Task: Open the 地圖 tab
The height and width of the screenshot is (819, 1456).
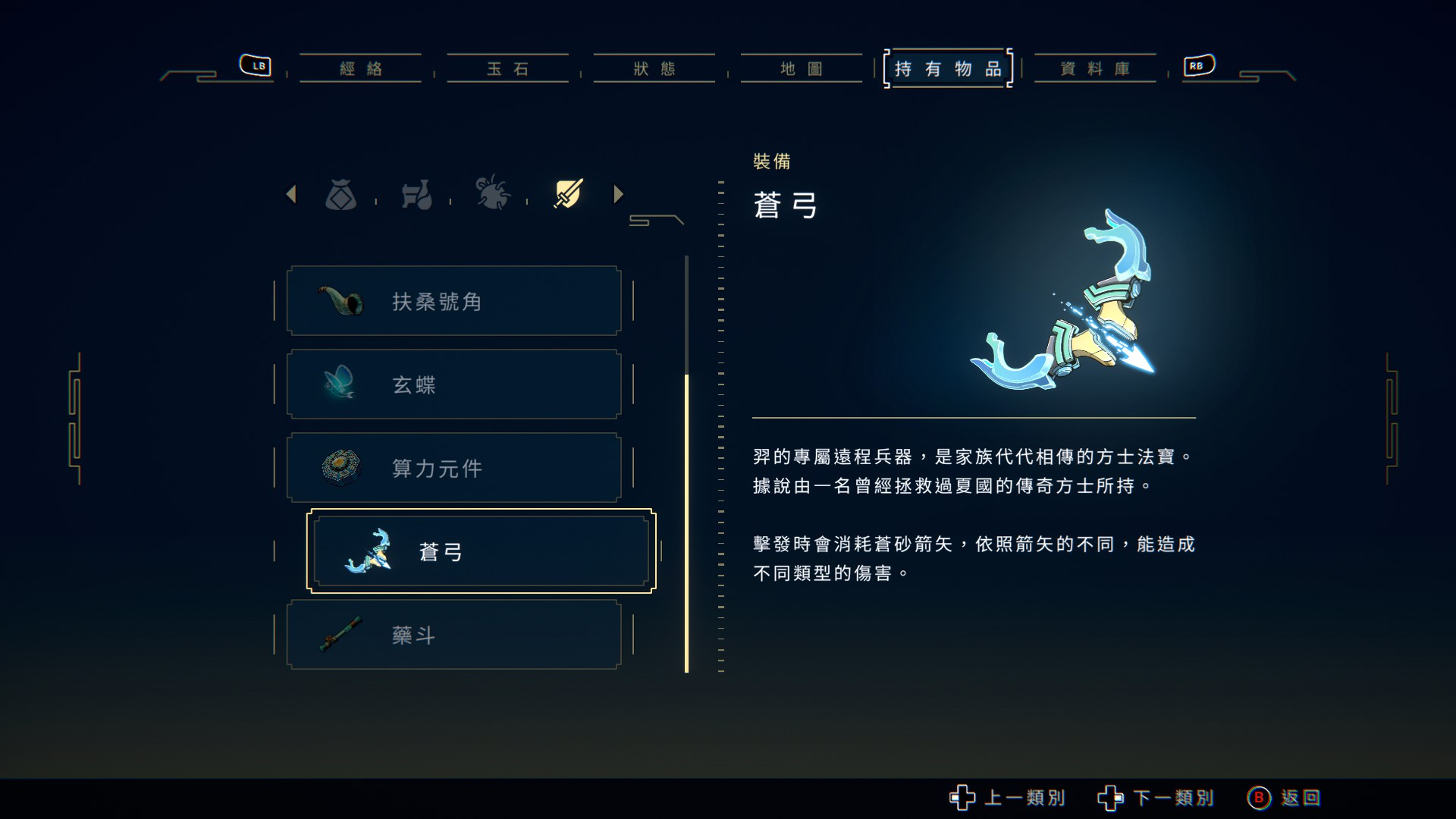Action: click(802, 68)
